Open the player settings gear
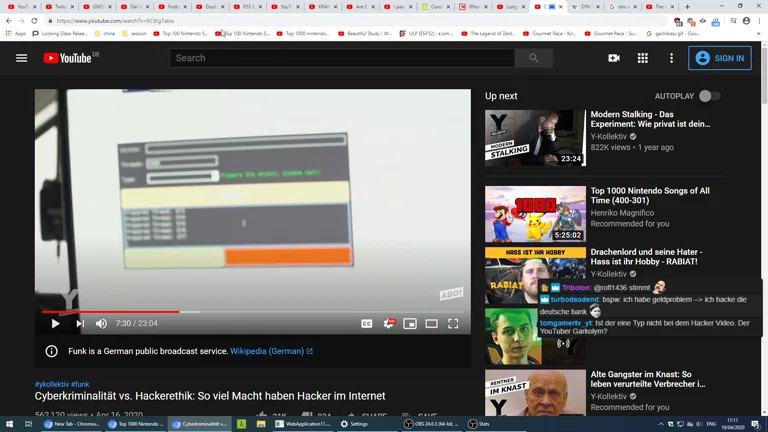Image resolution: width=768 pixels, height=432 pixels. pos(389,324)
